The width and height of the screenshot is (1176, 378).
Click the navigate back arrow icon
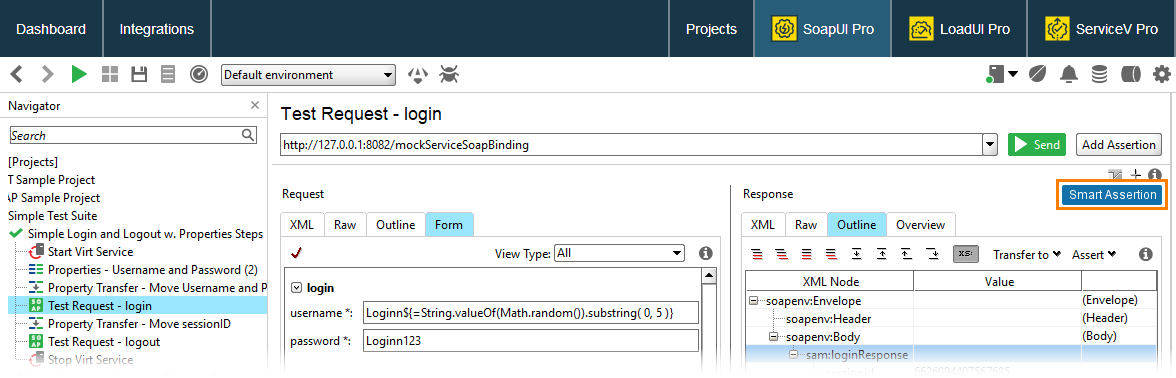pos(16,74)
